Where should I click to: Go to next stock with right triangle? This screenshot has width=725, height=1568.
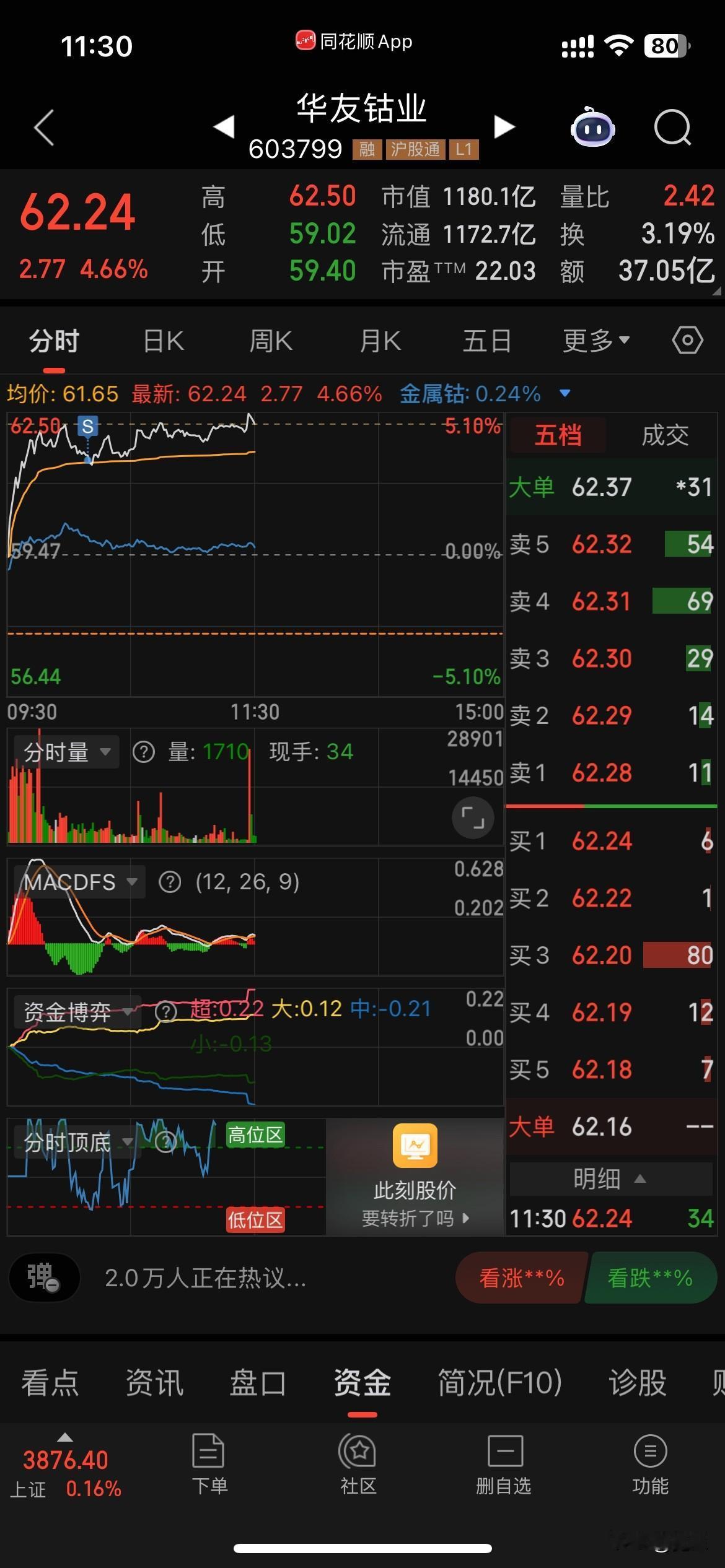point(504,127)
